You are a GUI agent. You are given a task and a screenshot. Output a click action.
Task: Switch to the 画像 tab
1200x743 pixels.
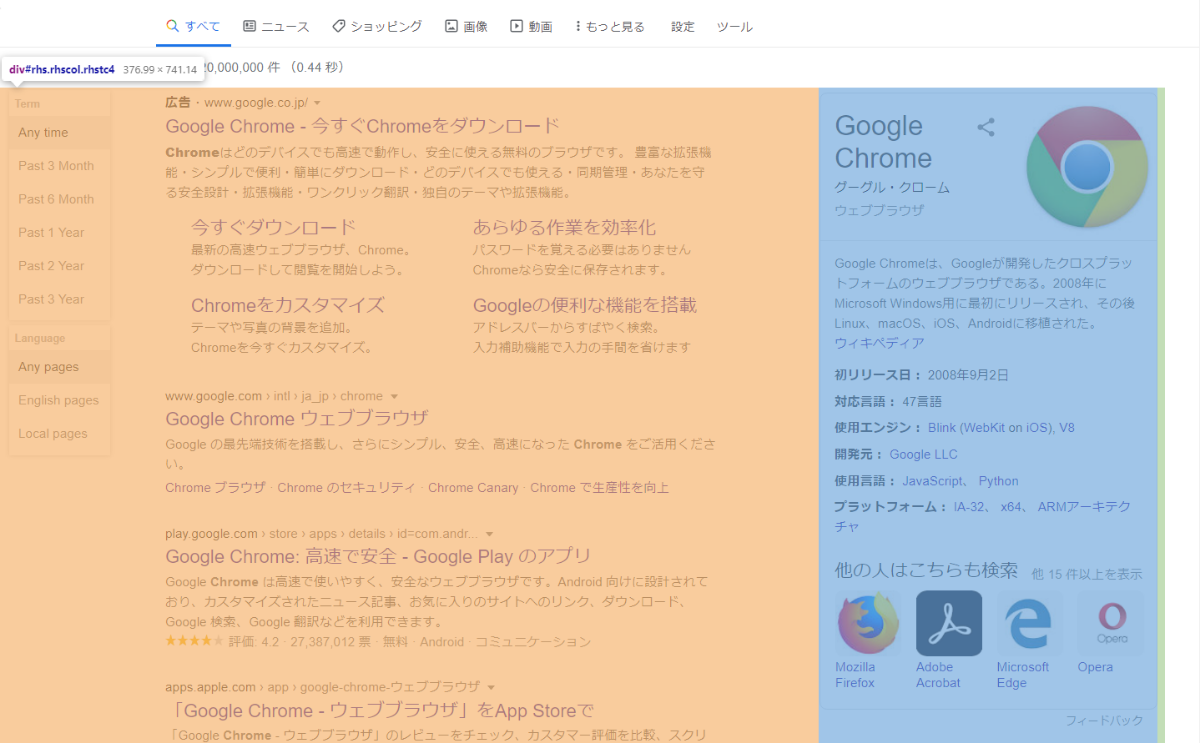coord(466,27)
